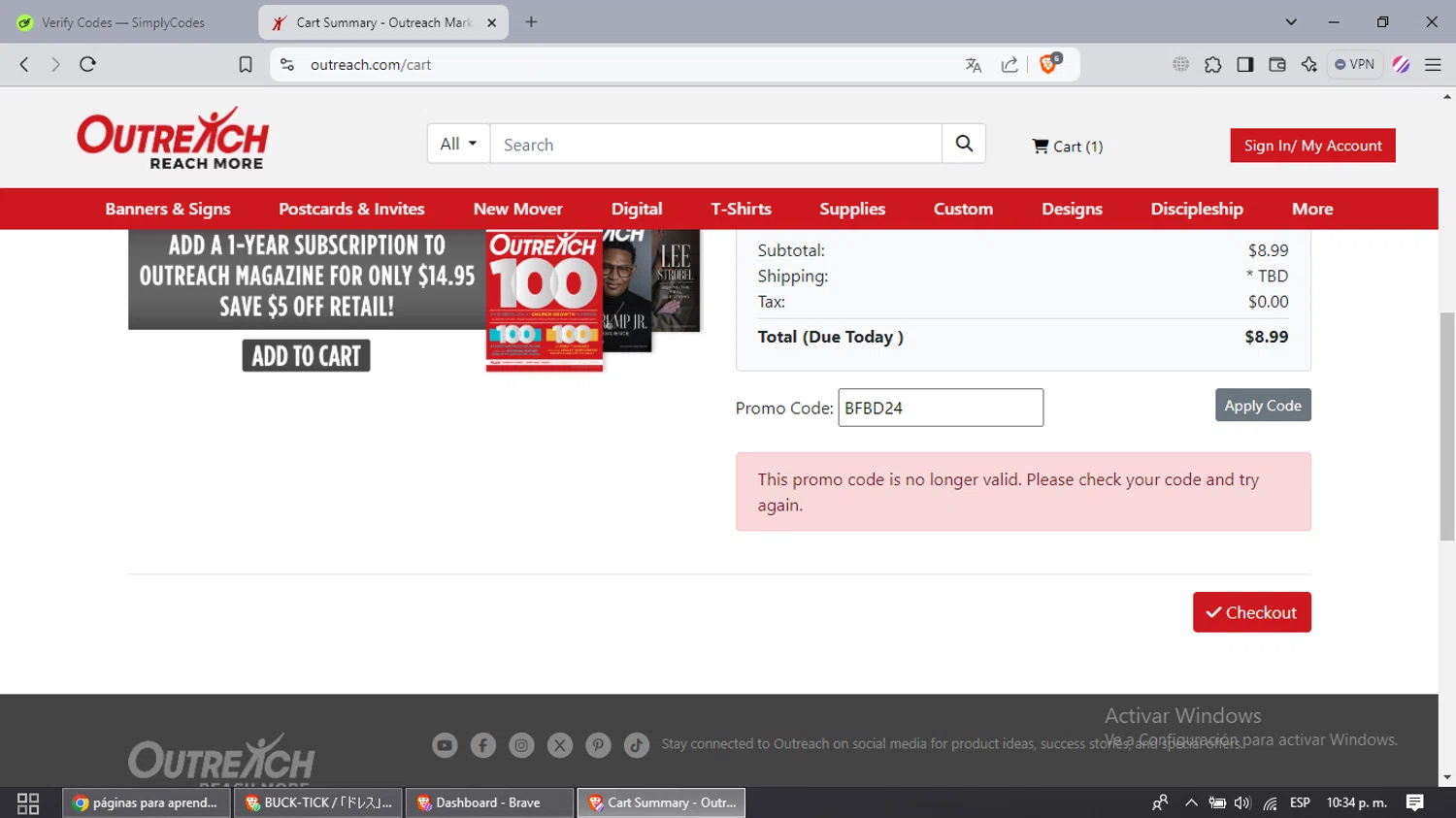Open Brave Shields lion icon
The height and width of the screenshot is (818, 1456).
tap(1049, 64)
